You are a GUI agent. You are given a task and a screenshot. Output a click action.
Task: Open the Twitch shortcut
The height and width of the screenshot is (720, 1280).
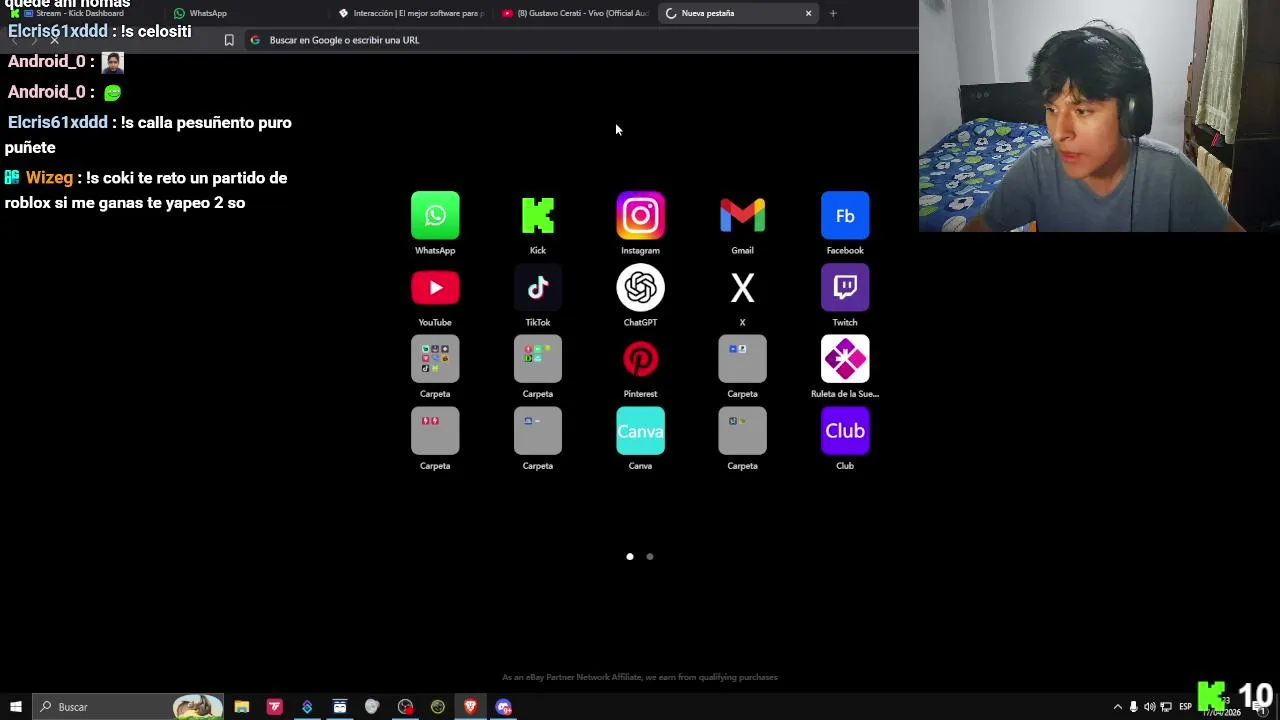(845, 288)
